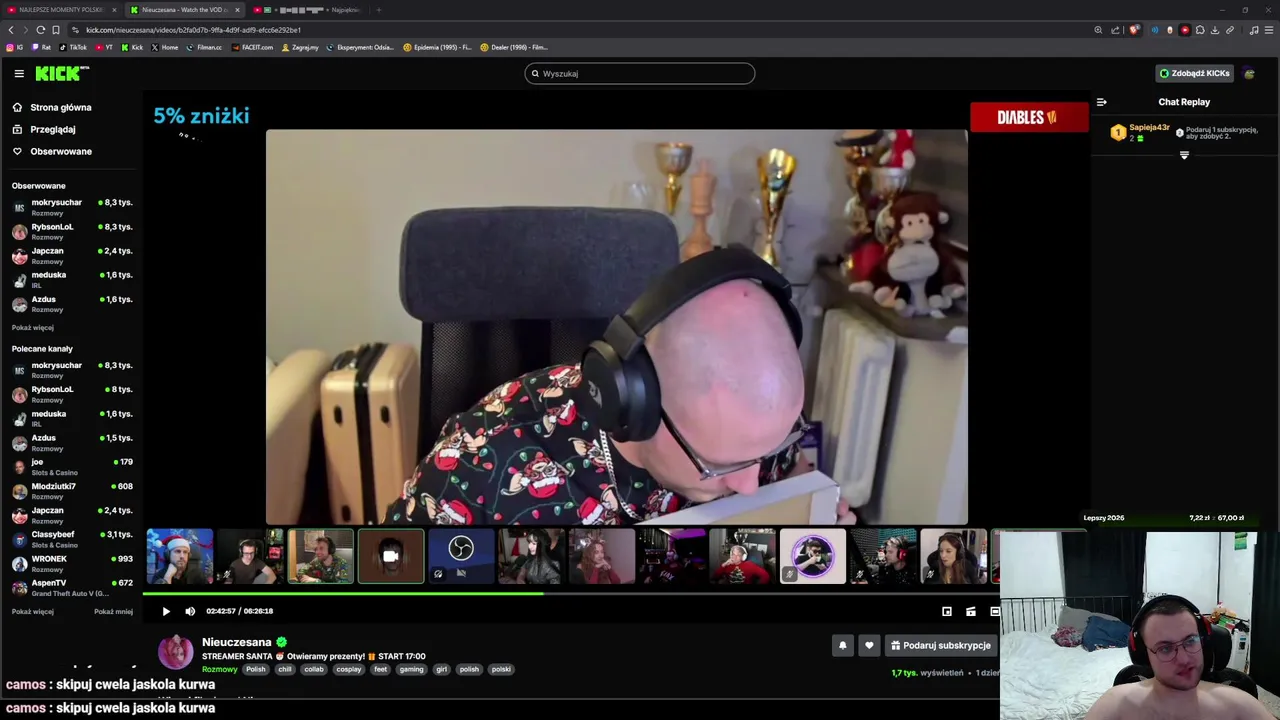The image size is (1280, 720).
Task: Open browser downloads icon
Action: click(x=1215, y=30)
